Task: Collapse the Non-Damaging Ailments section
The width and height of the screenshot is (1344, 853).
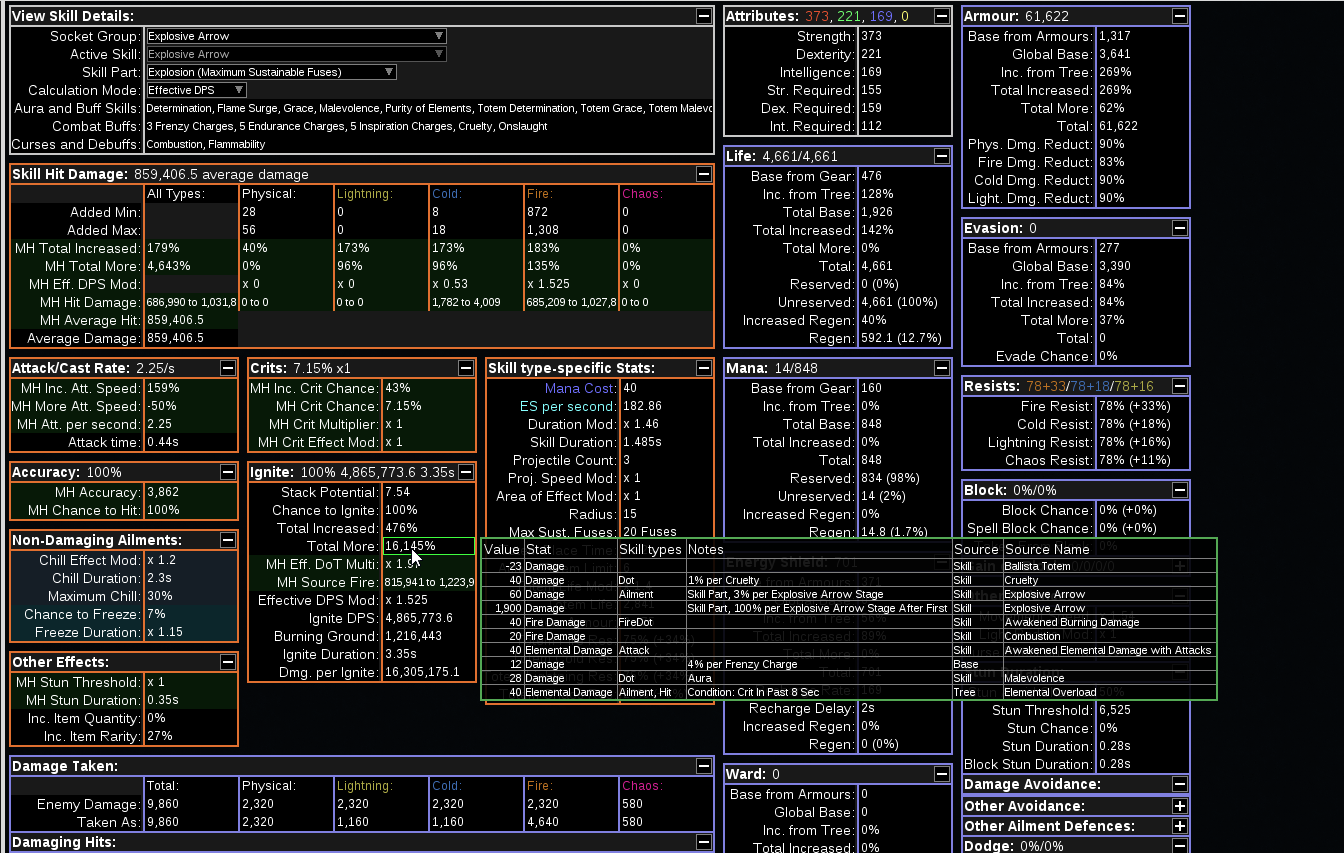Action: click(x=228, y=540)
